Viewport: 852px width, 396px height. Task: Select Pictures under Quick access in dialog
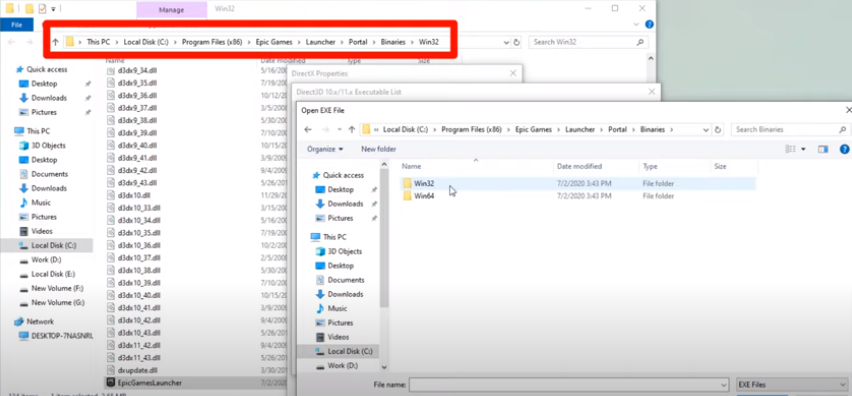coord(340,218)
